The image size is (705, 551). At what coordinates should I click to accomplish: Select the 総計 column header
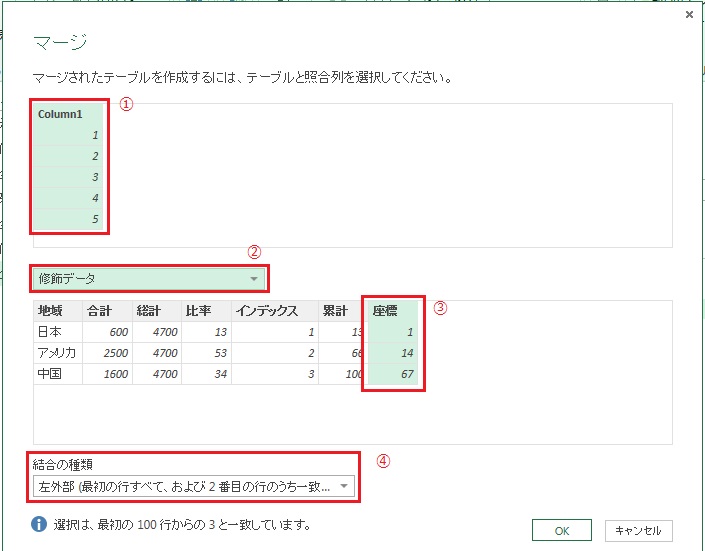(157, 311)
